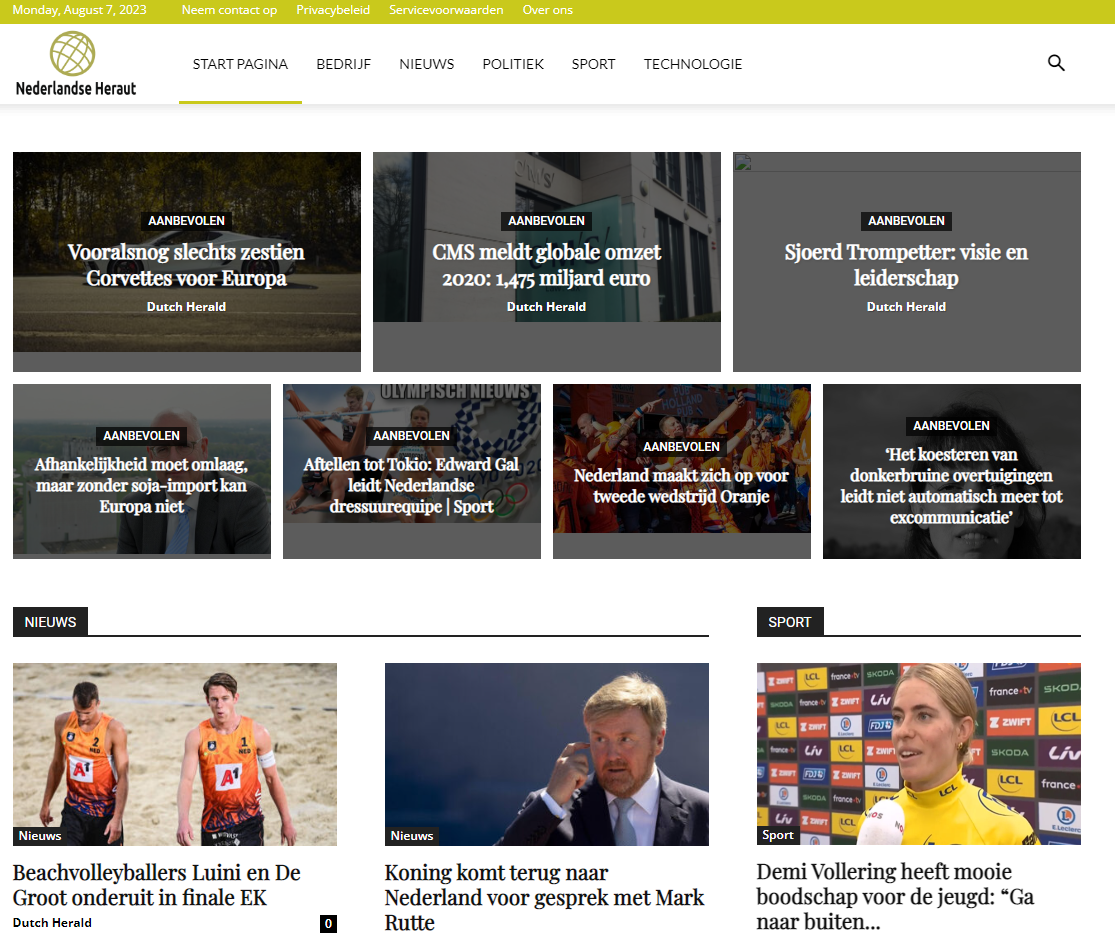Click the 'Neem contact op' link

[229, 10]
